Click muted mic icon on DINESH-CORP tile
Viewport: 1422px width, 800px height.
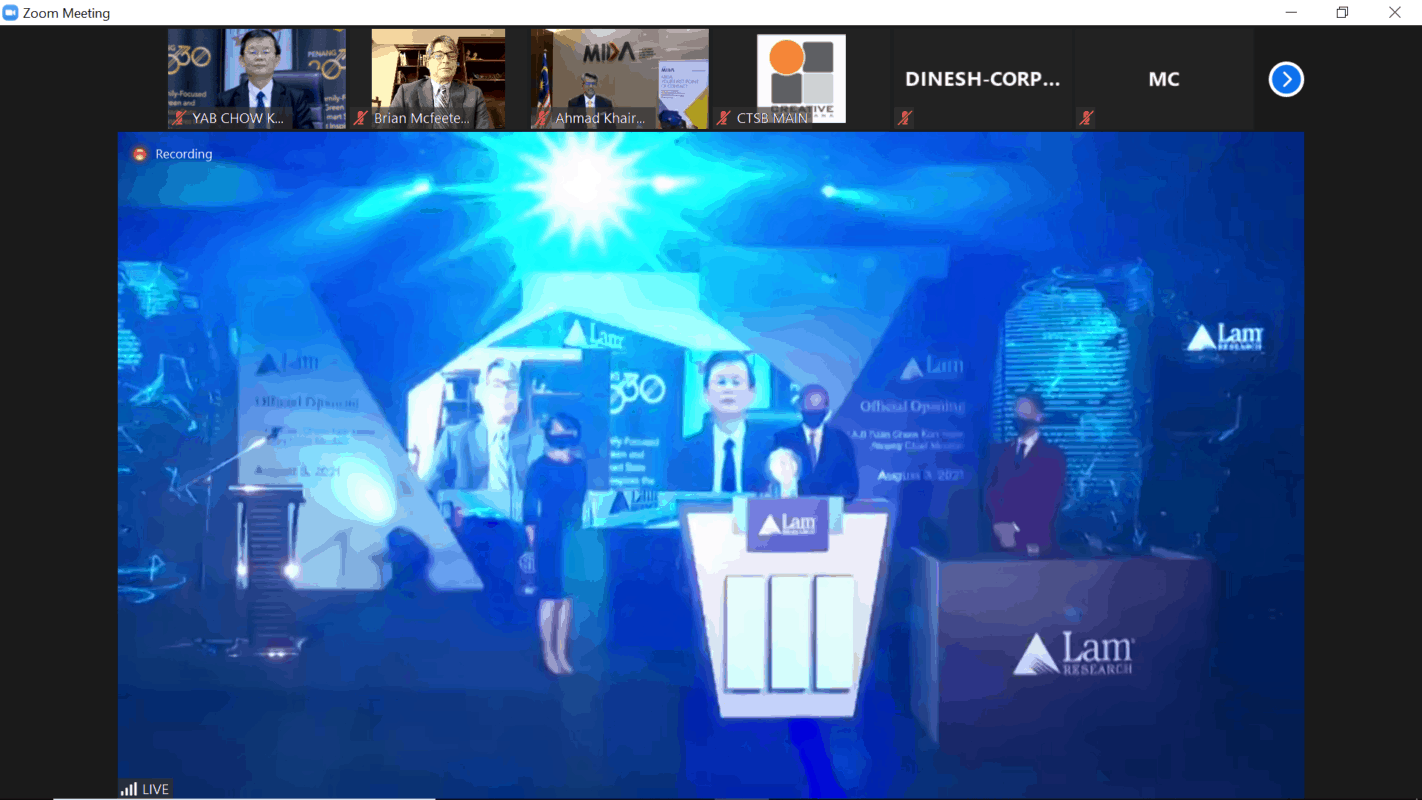click(904, 118)
